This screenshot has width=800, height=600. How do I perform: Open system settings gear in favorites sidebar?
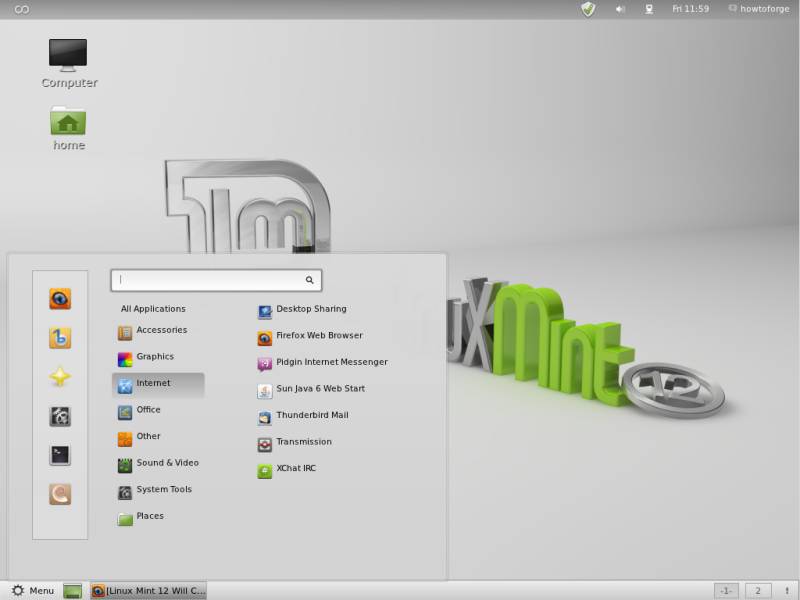pyautogui.click(x=60, y=416)
